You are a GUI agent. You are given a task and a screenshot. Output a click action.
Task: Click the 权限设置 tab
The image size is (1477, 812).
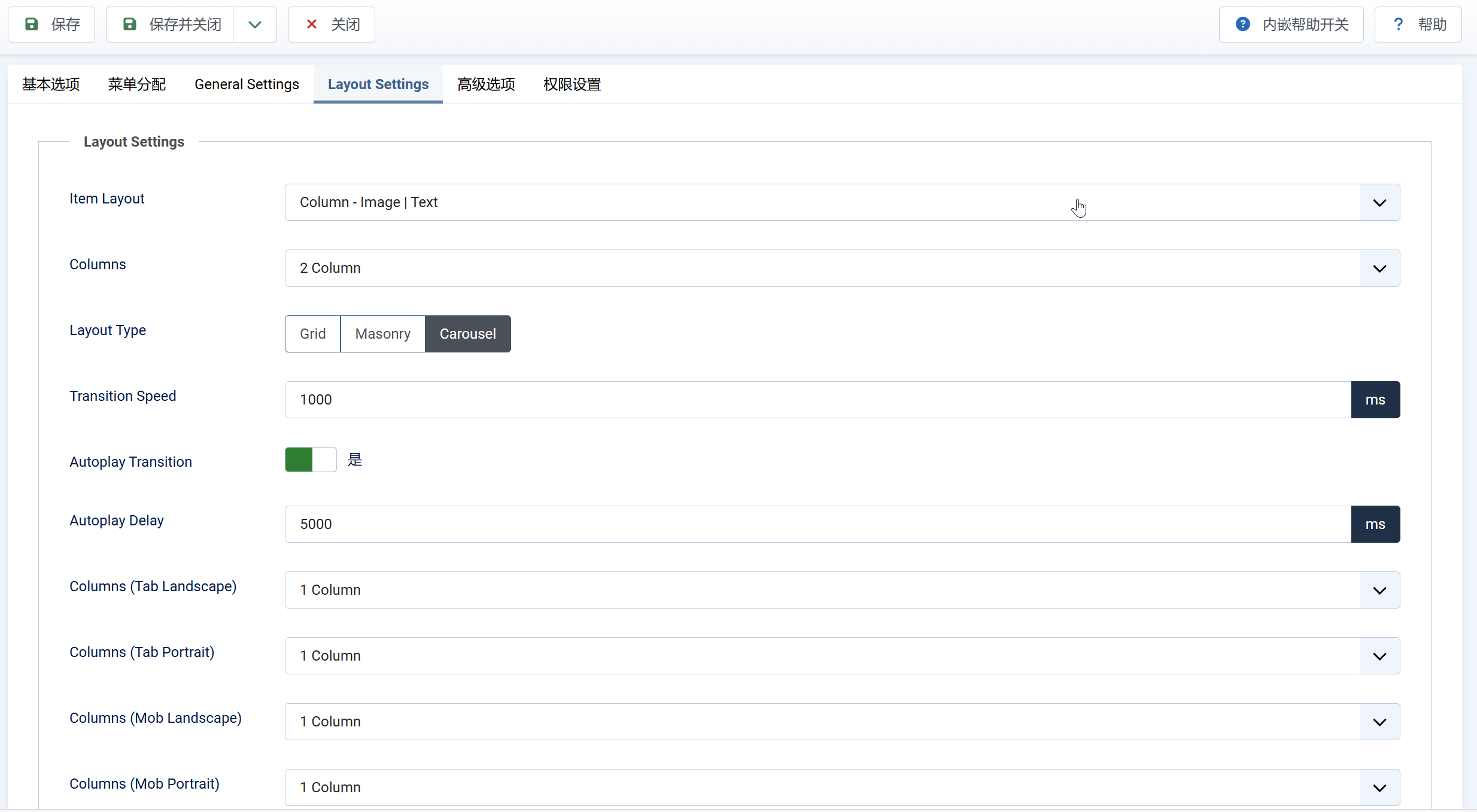pos(572,84)
